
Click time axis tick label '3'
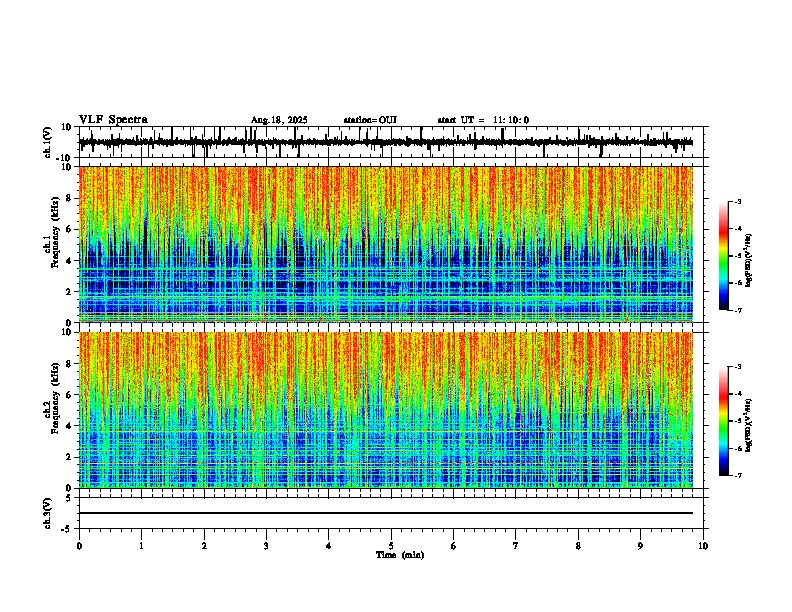266,546
